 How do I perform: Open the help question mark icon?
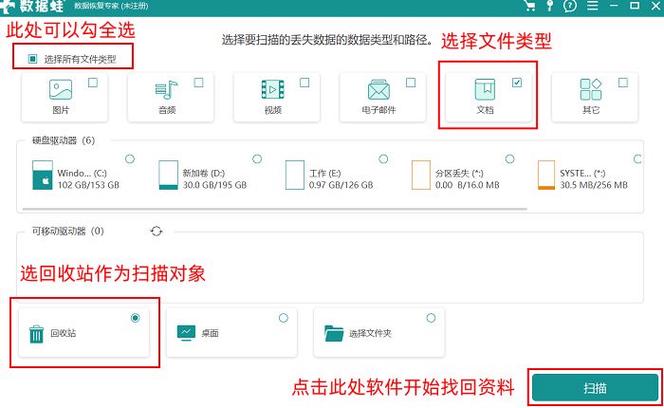point(570,6)
